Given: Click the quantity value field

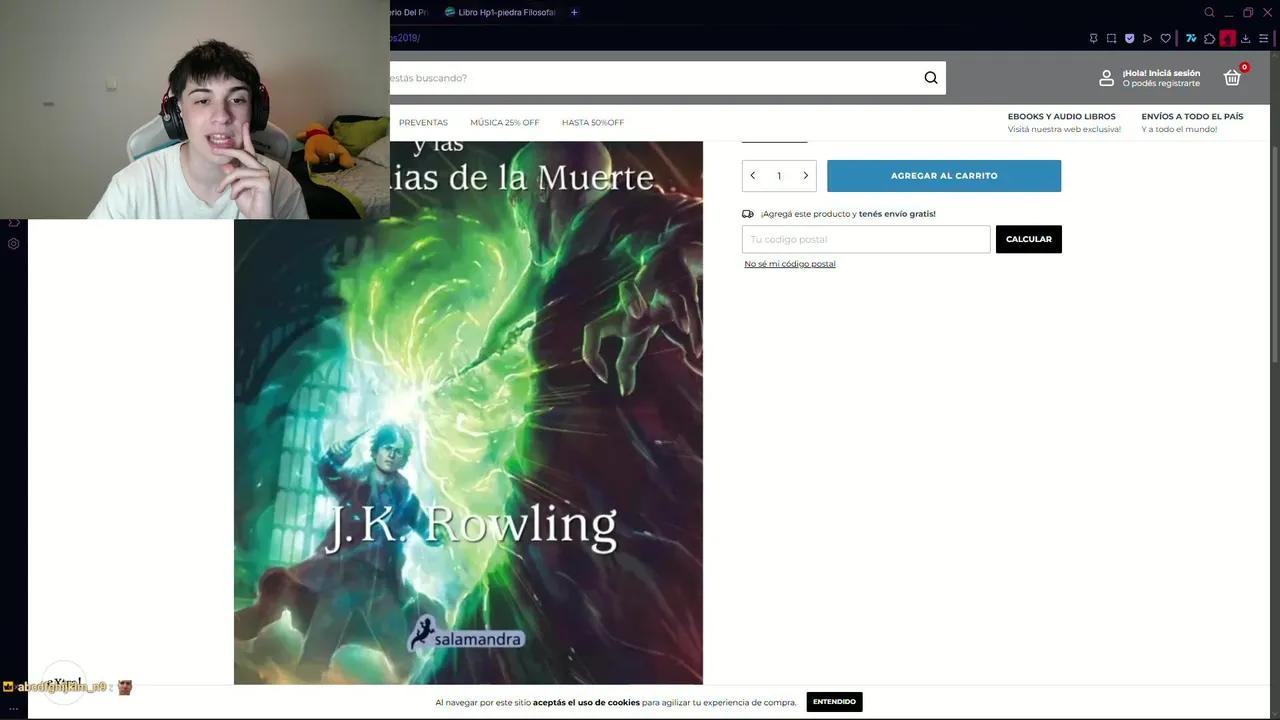Looking at the screenshot, I should point(779,176).
